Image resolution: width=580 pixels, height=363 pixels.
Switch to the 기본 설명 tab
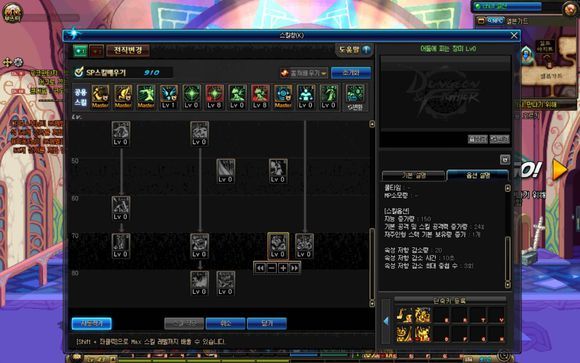pos(414,175)
